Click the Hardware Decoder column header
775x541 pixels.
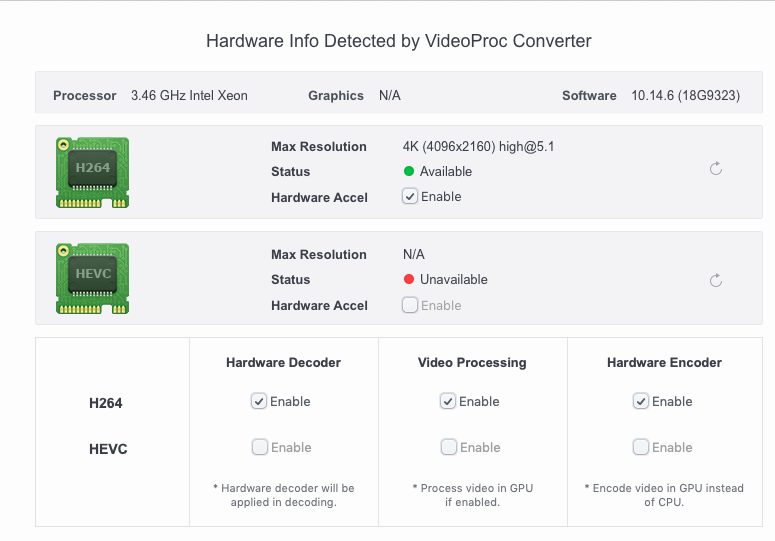[284, 363]
